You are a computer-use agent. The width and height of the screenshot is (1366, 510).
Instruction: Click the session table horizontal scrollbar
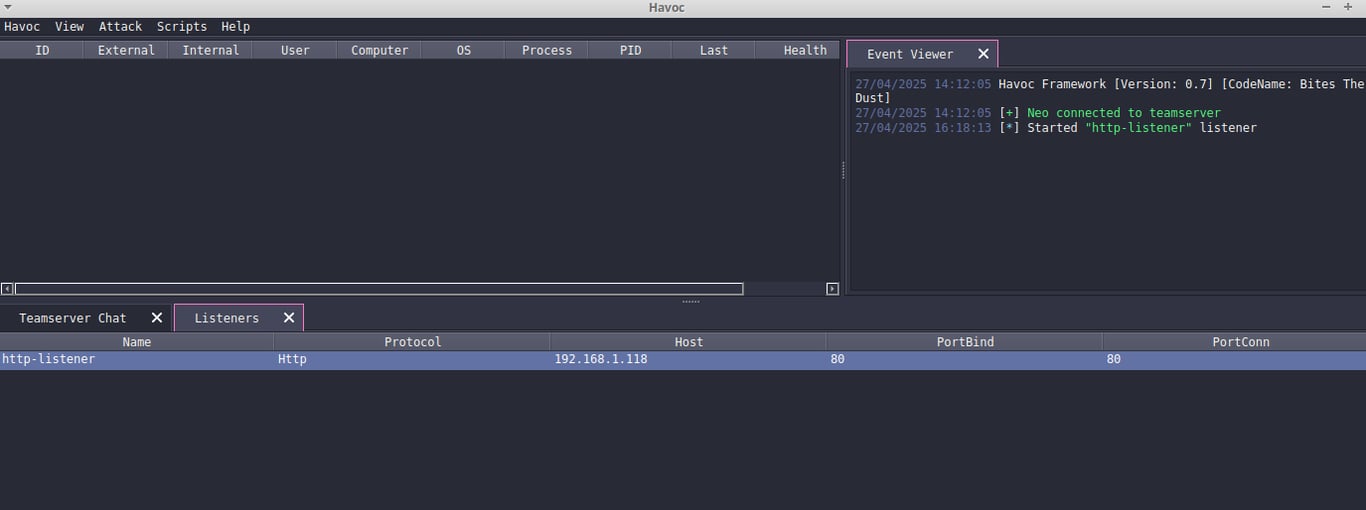click(x=379, y=289)
